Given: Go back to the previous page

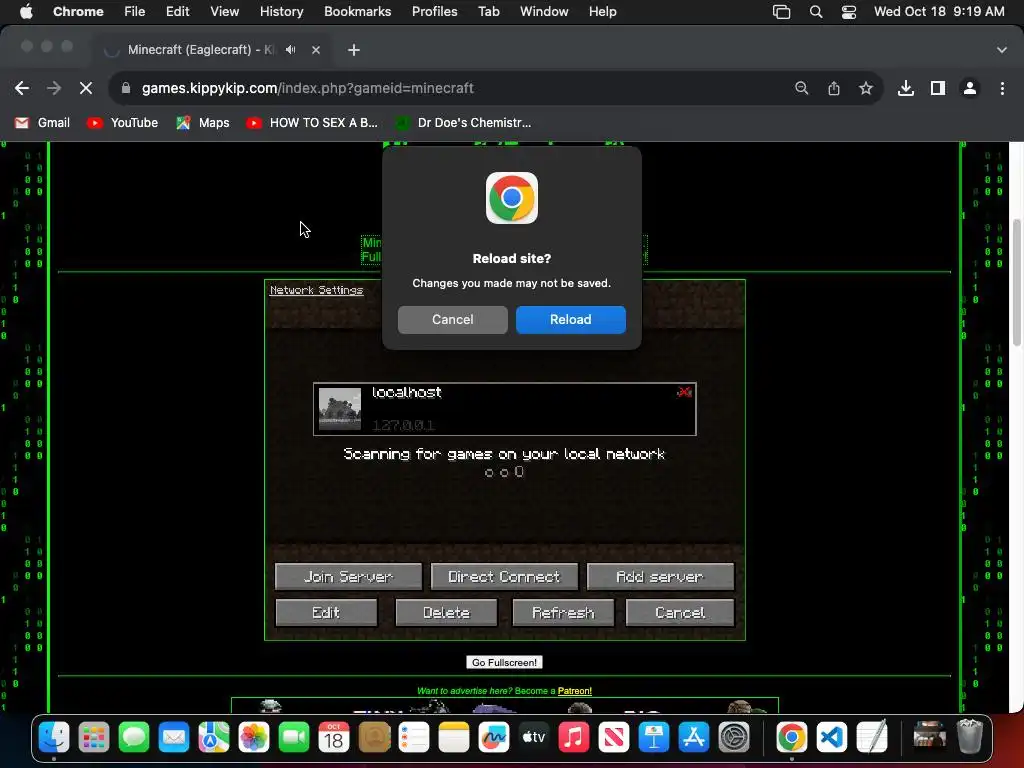Looking at the screenshot, I should (x=22, y=88).
